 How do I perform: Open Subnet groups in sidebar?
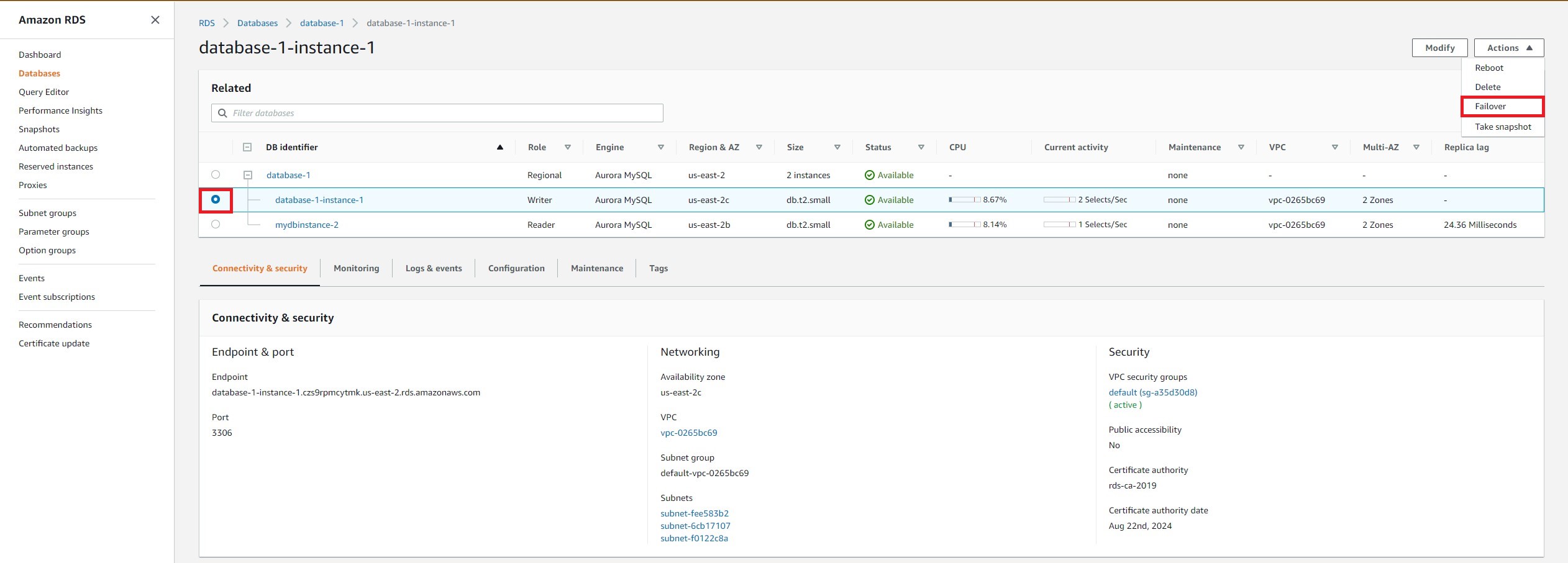(47, 213)
